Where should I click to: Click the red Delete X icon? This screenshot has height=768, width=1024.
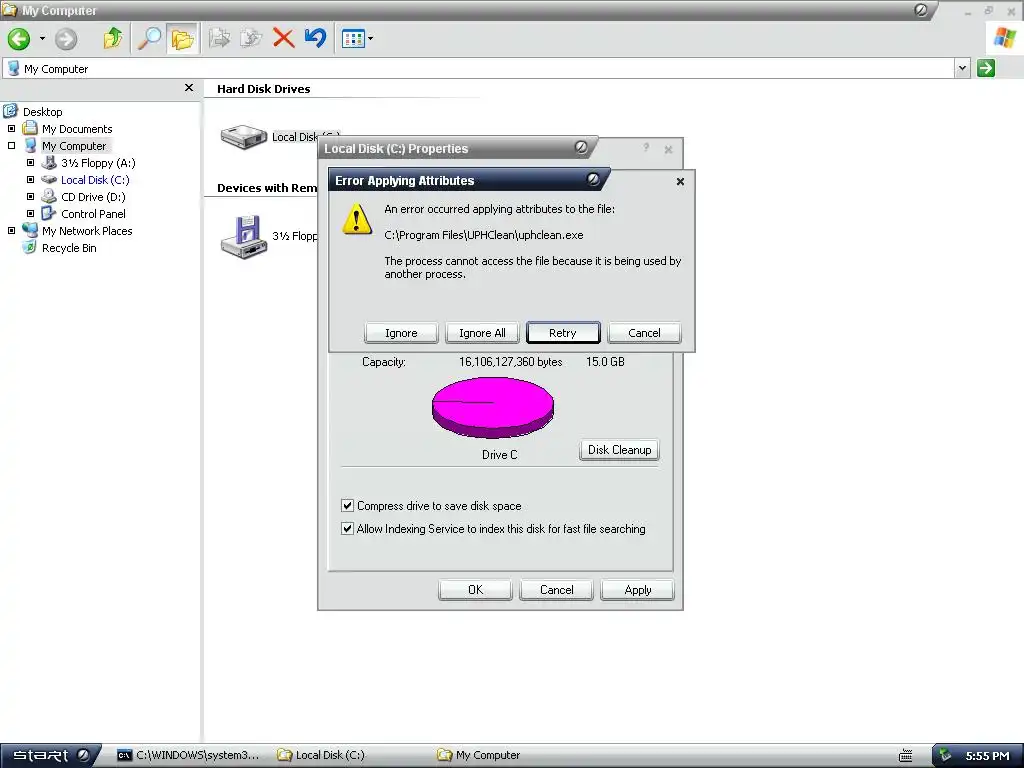[283, 38]
